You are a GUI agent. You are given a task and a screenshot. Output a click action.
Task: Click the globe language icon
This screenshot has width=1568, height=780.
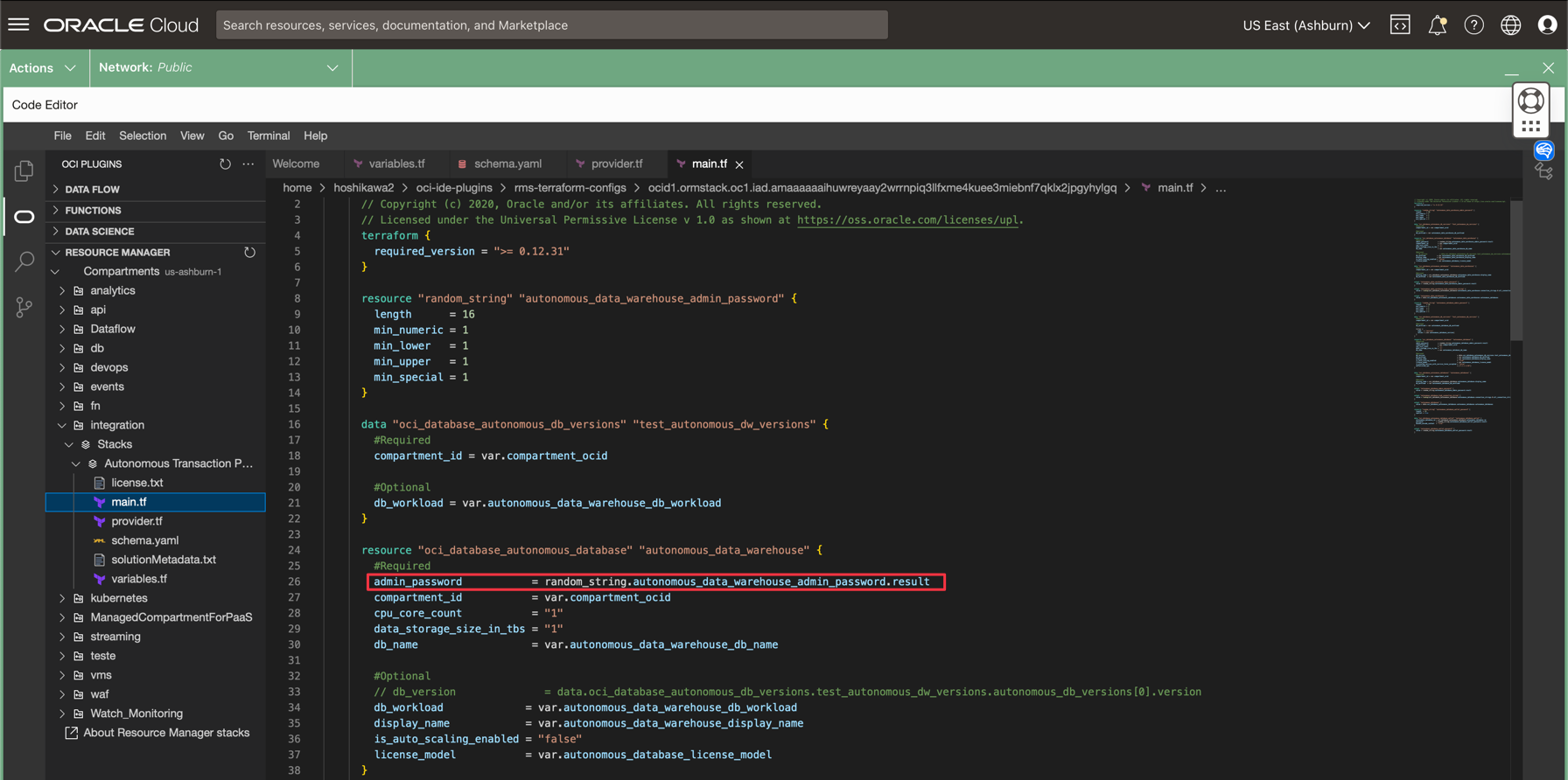click(x=1510, y=25)
